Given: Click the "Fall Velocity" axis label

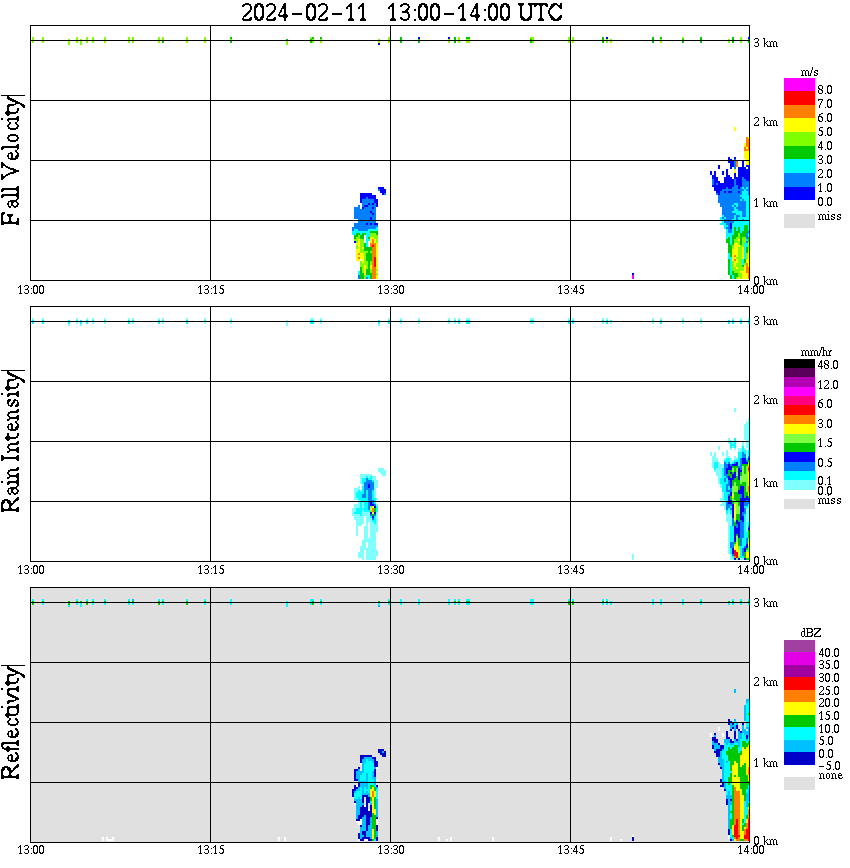Looking at the screenshot, I should 12,160.
